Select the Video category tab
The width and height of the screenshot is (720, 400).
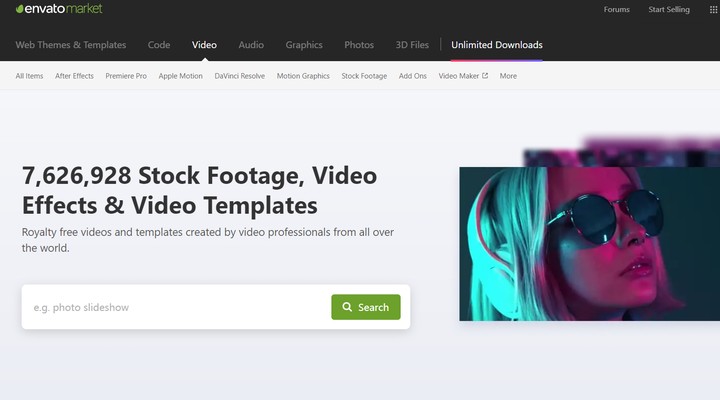[204, 45]
